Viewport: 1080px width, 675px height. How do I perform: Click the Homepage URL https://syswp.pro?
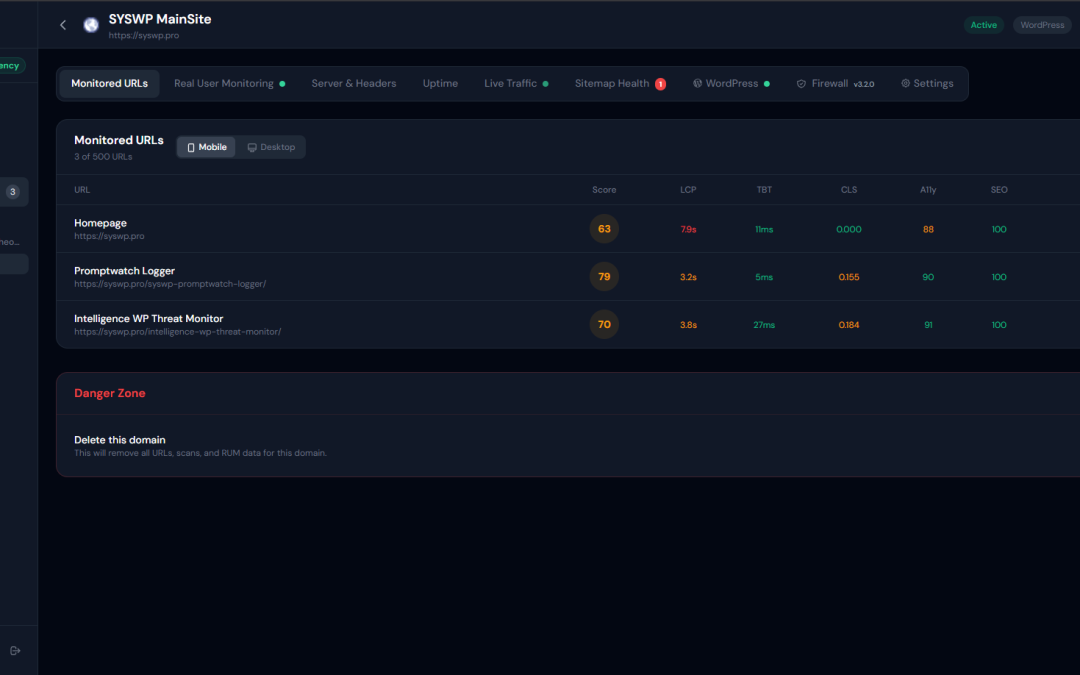(109, 236)
